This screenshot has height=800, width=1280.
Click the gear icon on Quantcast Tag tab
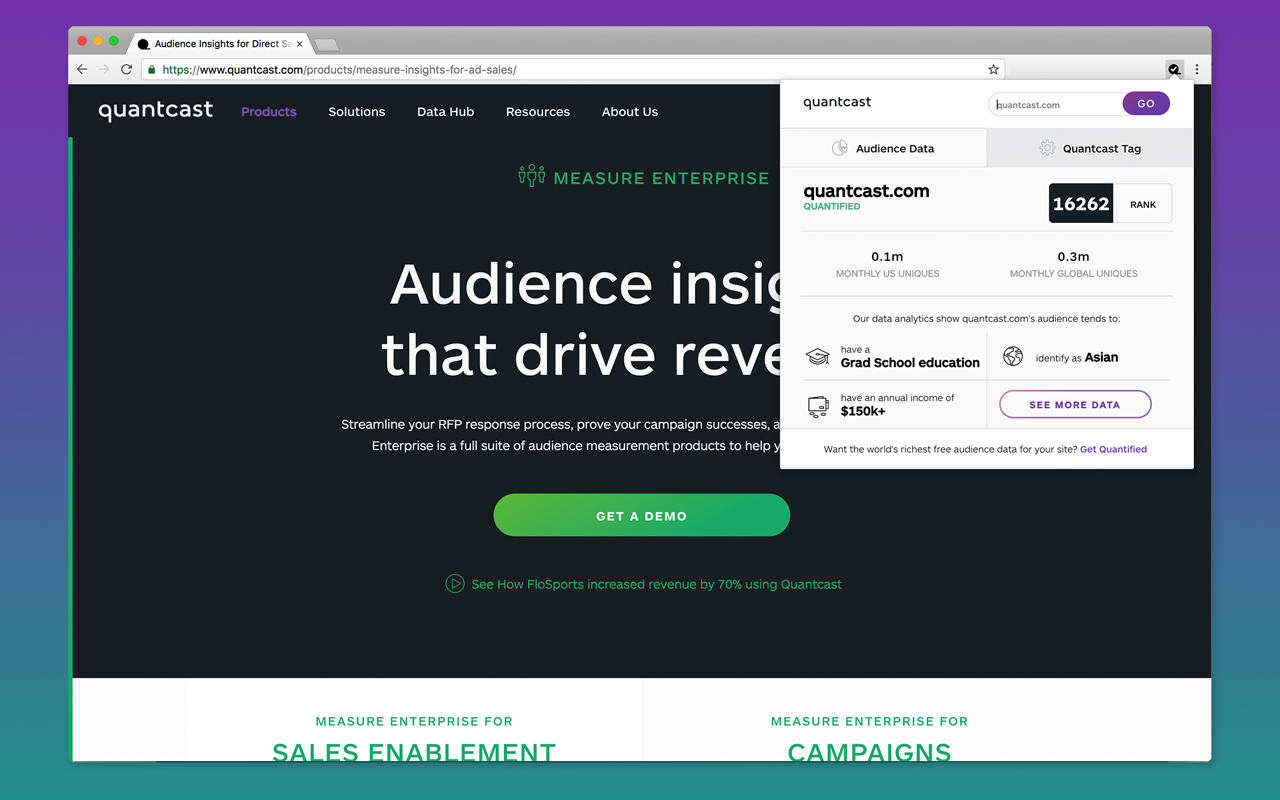pyautogui.click(x=1047, y=148)
